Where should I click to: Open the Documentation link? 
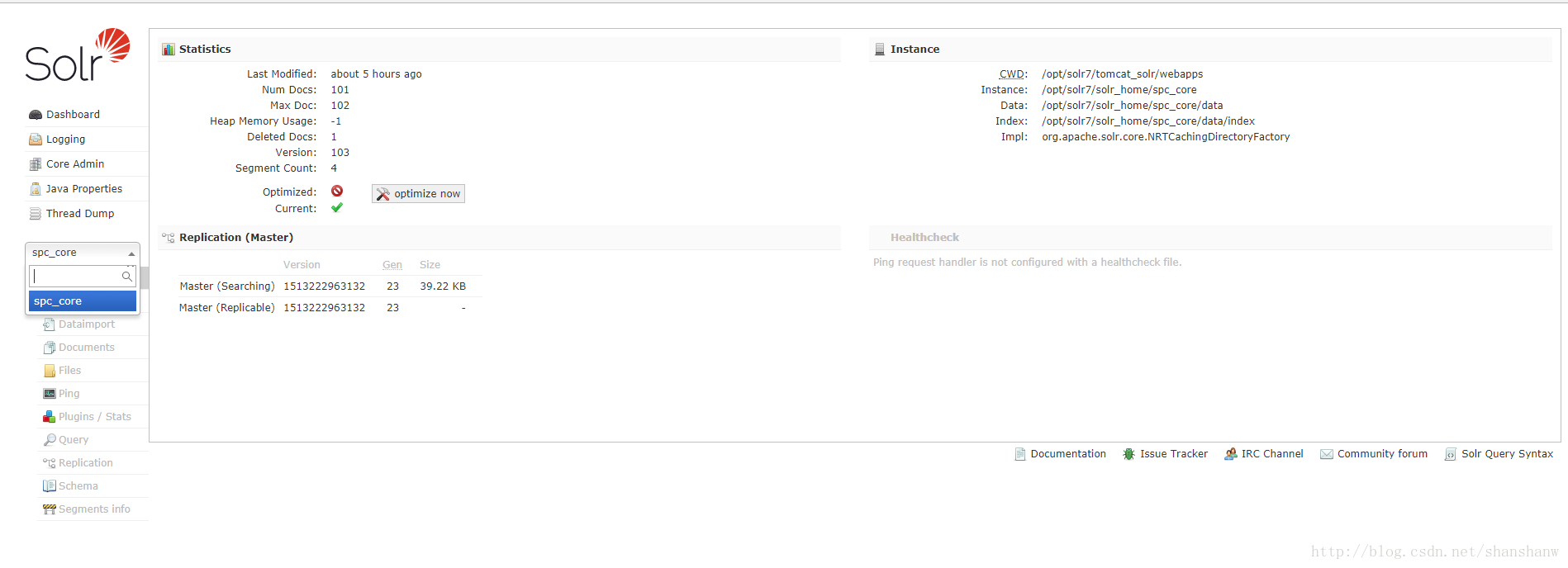[1068, 454]
